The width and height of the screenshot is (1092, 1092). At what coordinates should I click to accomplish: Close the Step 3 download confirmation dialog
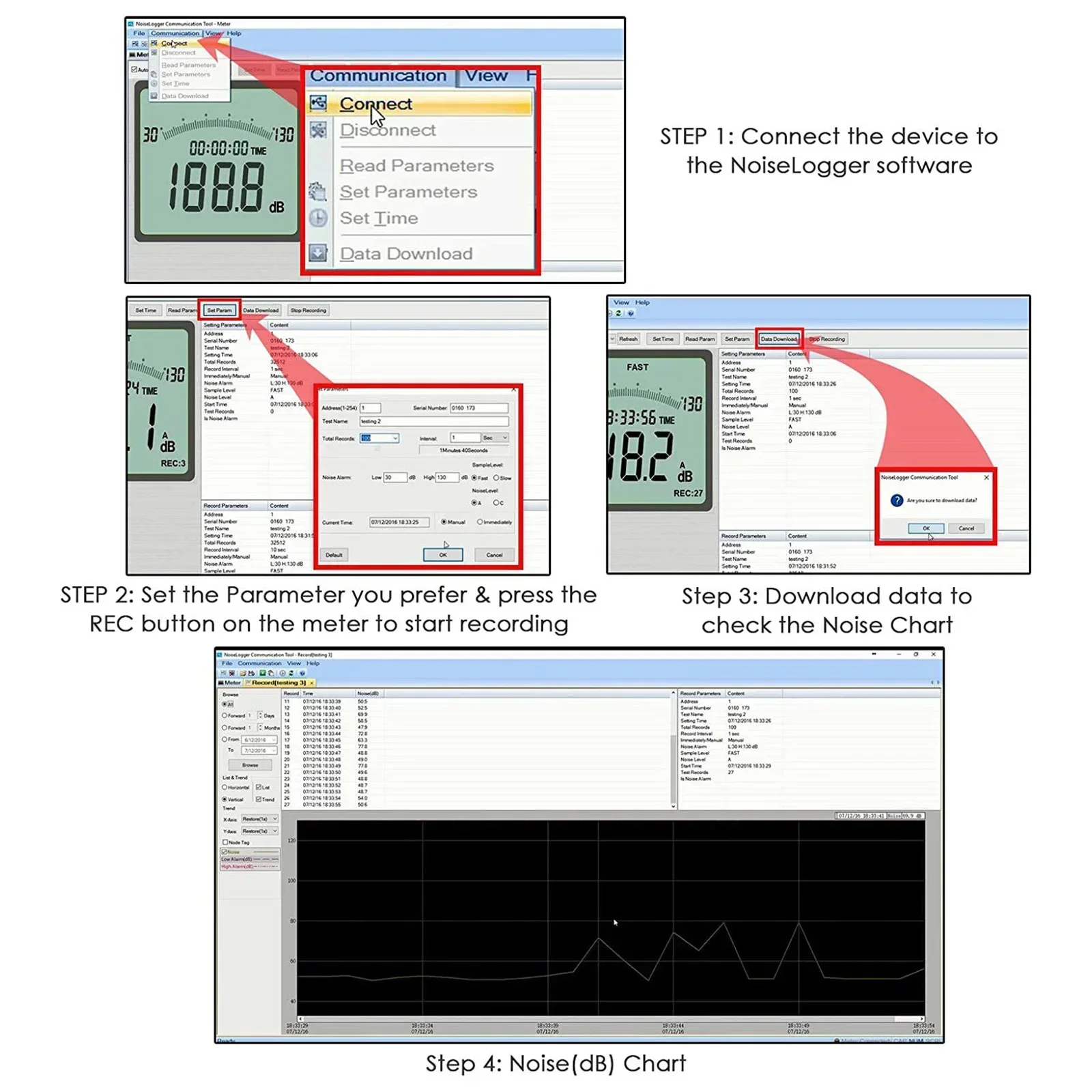(x=986, y=477)
